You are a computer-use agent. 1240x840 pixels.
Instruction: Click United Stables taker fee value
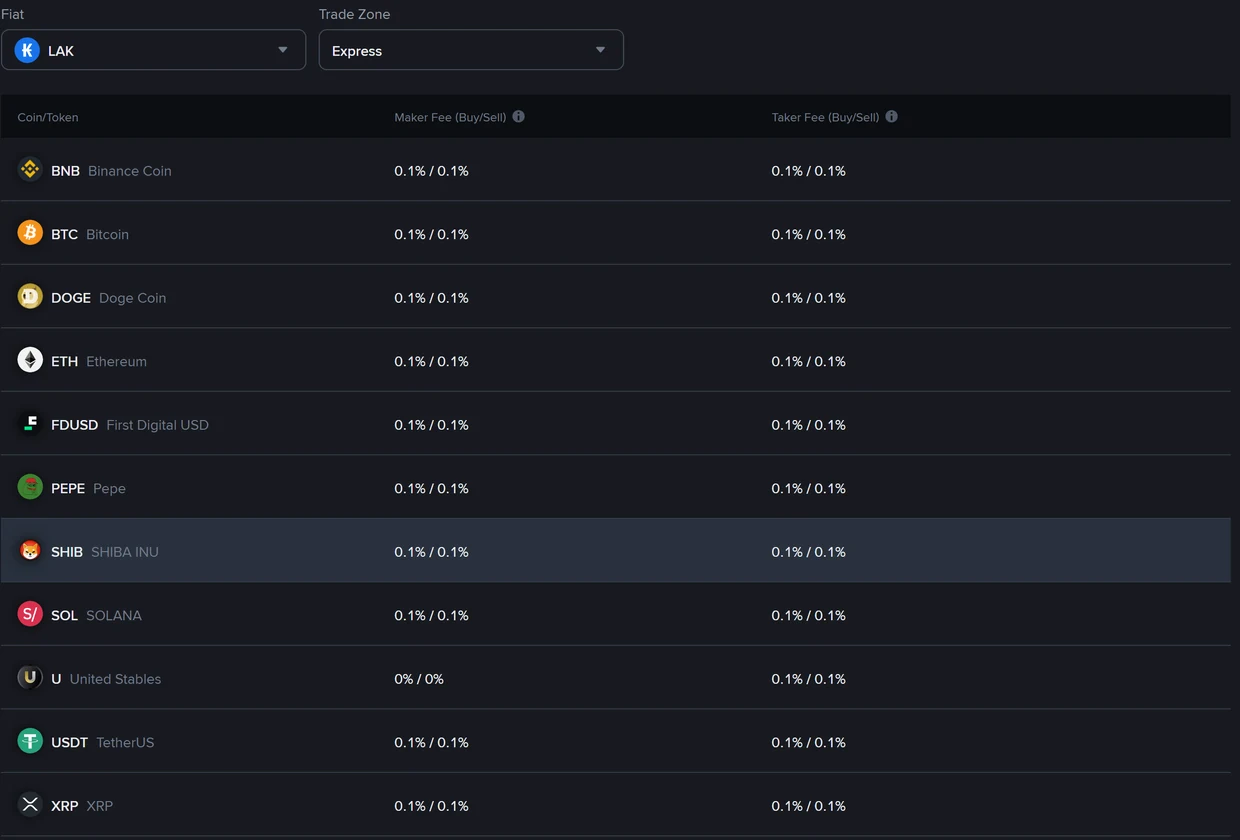[x=808, y=679]
